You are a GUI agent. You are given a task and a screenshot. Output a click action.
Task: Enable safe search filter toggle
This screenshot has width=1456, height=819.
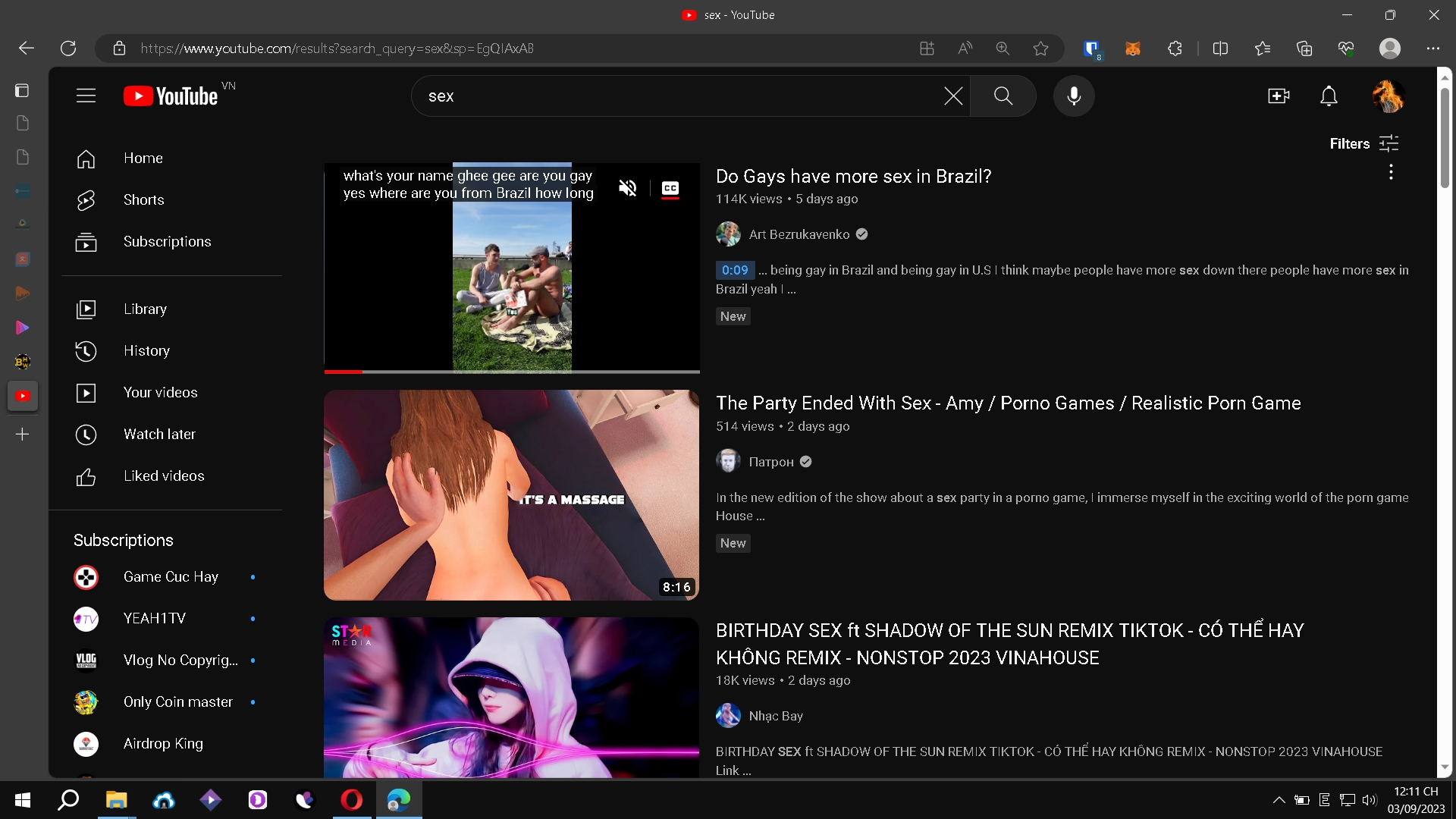[1364, 143]
